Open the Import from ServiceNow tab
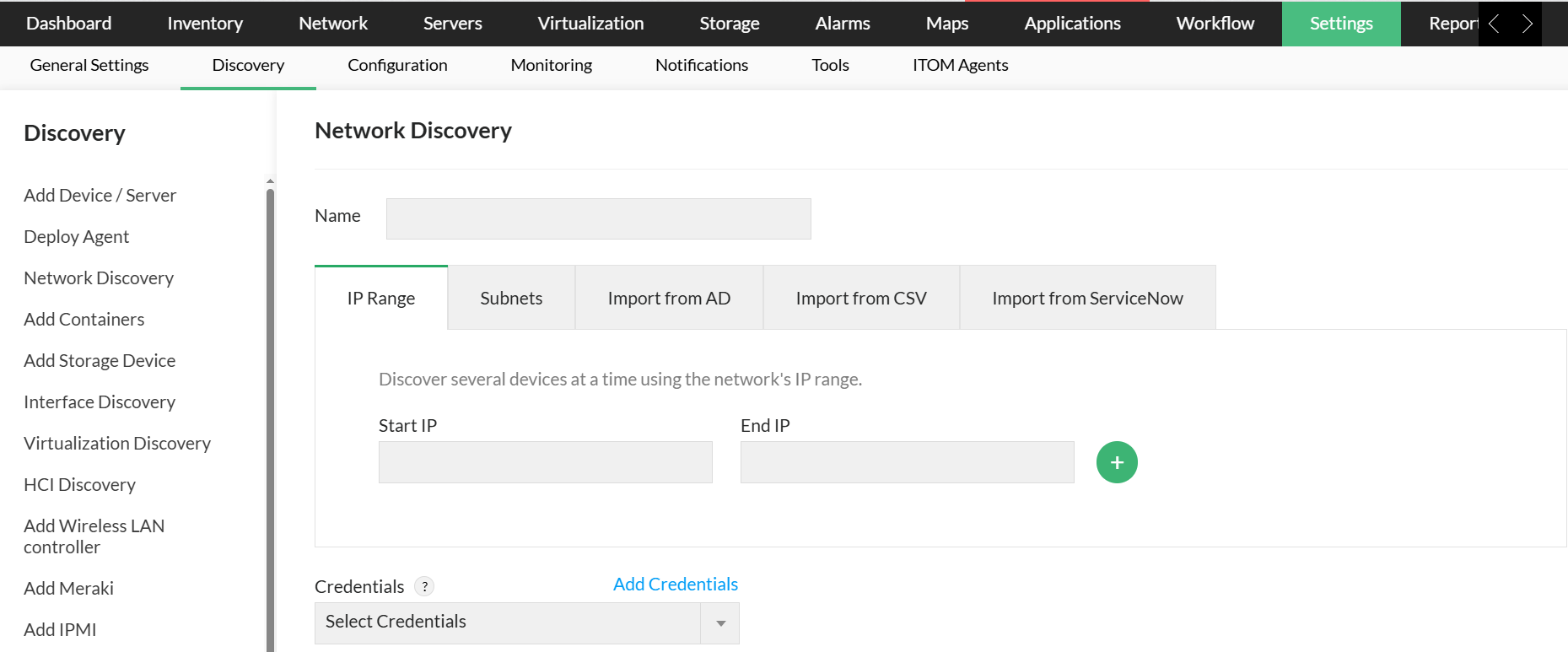Viewport: 1568px width, 652px height. click(x=1087, y=298)
